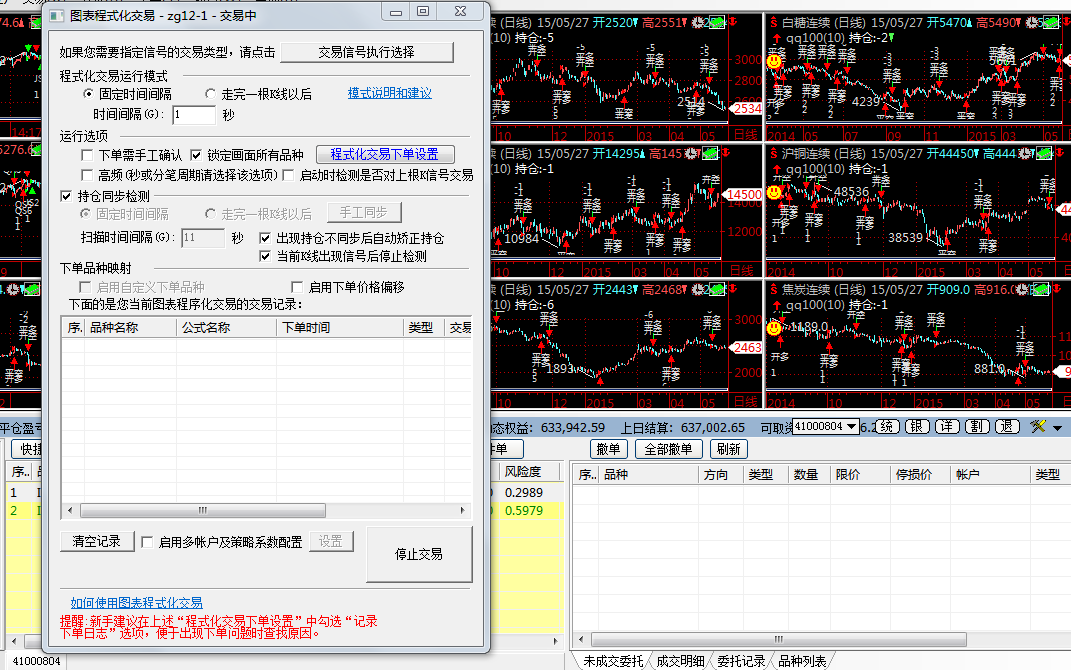Switch to 委托记录 tab
The height and width of the screenshot is (670, 1071).
click(x=741, y=661)
